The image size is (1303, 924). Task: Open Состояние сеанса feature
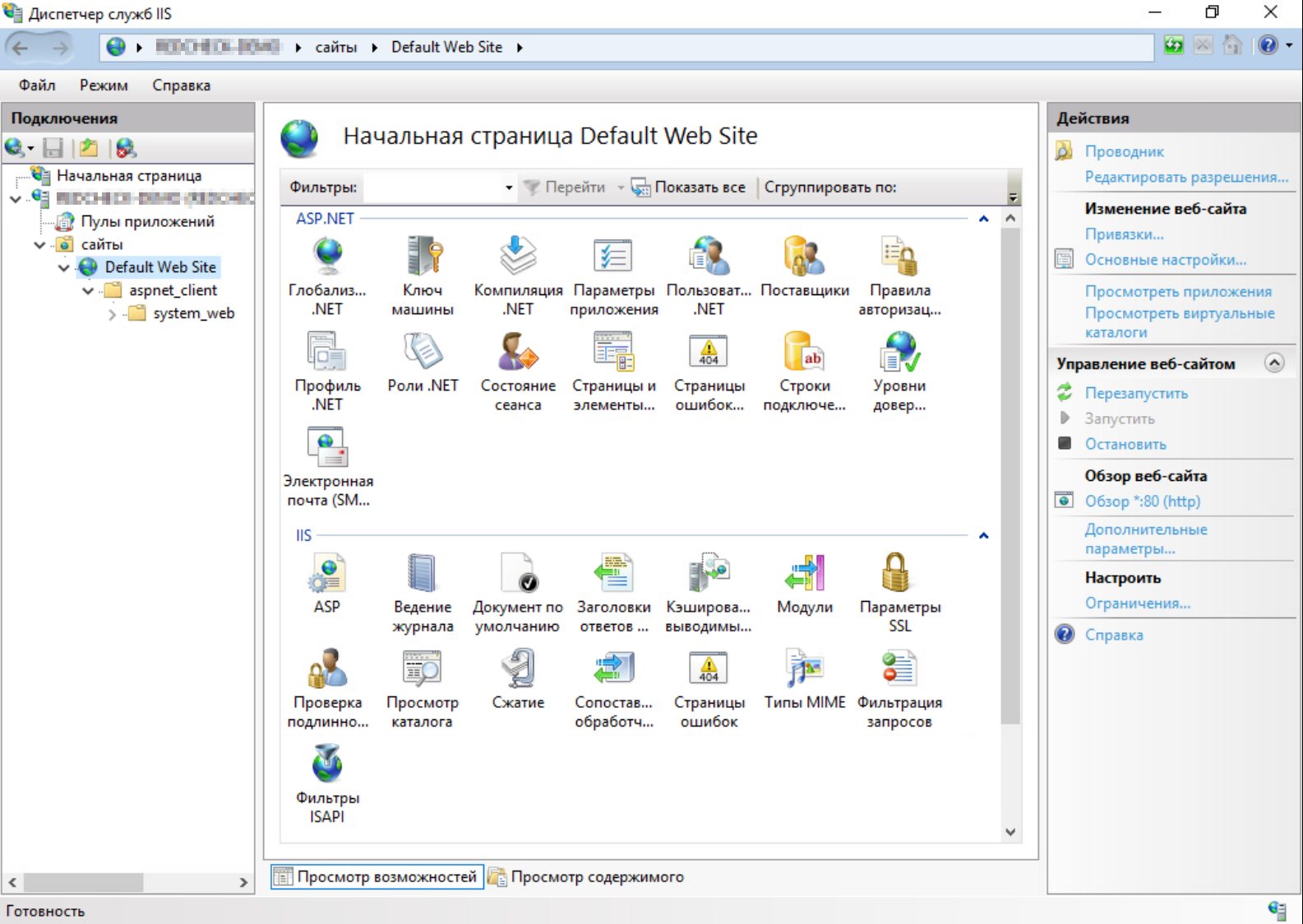(518, 371)
